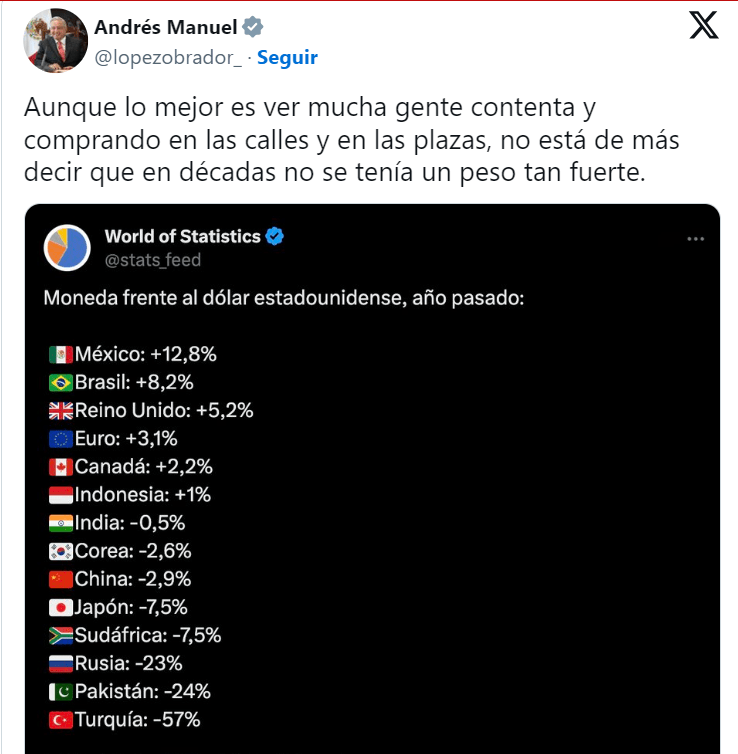Image resolution: width=738 pixels, height=754 pixels.
Task: Click the Brazil flag icon
Action: point(60,382)
